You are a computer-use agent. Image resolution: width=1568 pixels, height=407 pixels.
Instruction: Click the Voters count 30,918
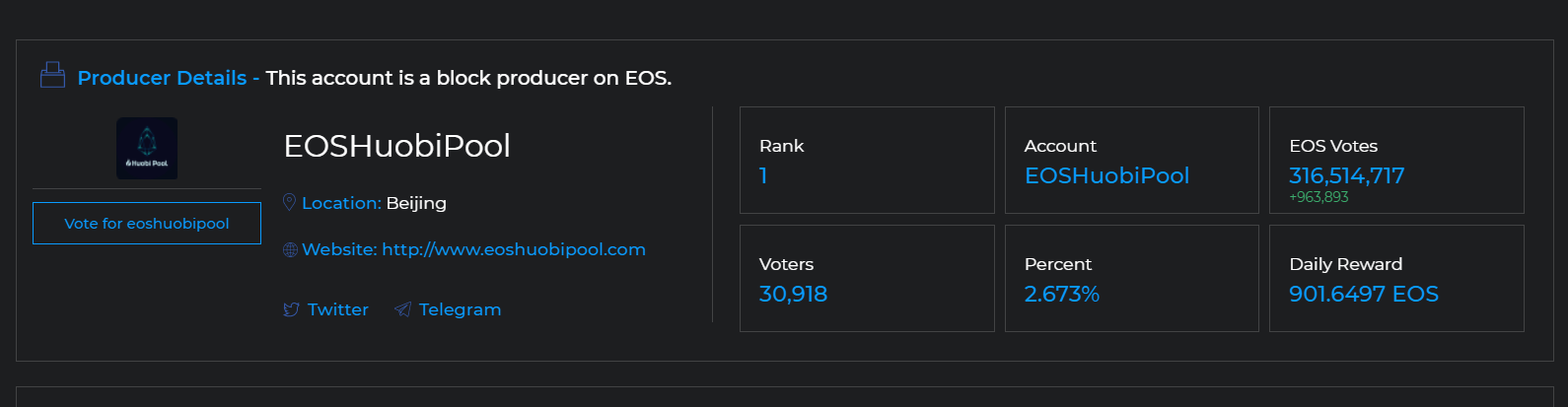[x=793, y=294]
